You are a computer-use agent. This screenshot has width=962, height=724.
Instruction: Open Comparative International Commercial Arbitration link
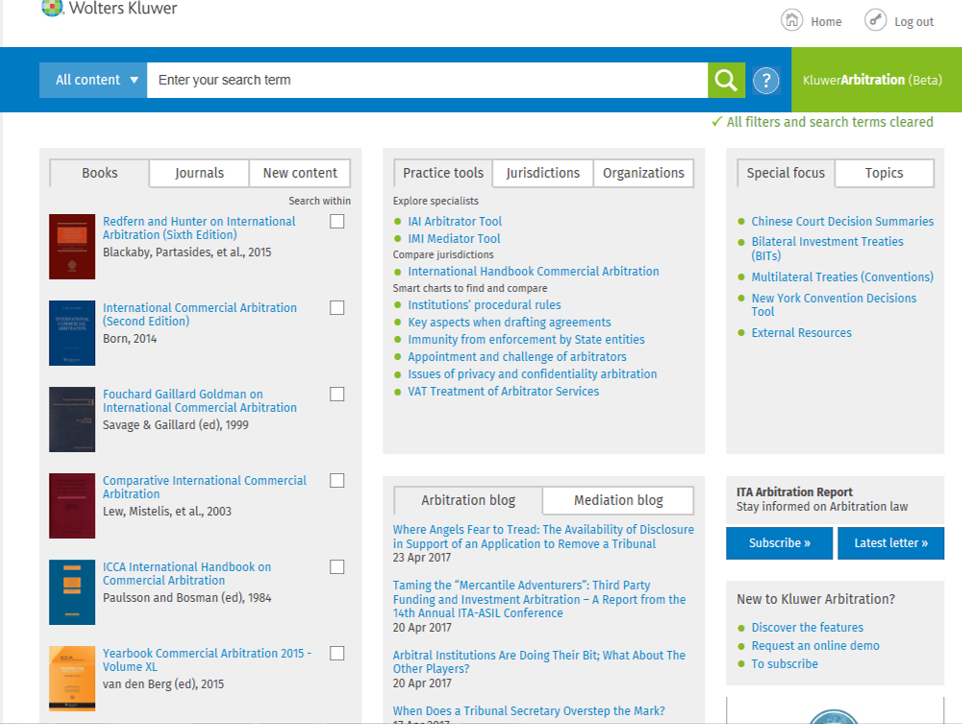[x=204, y=487]
